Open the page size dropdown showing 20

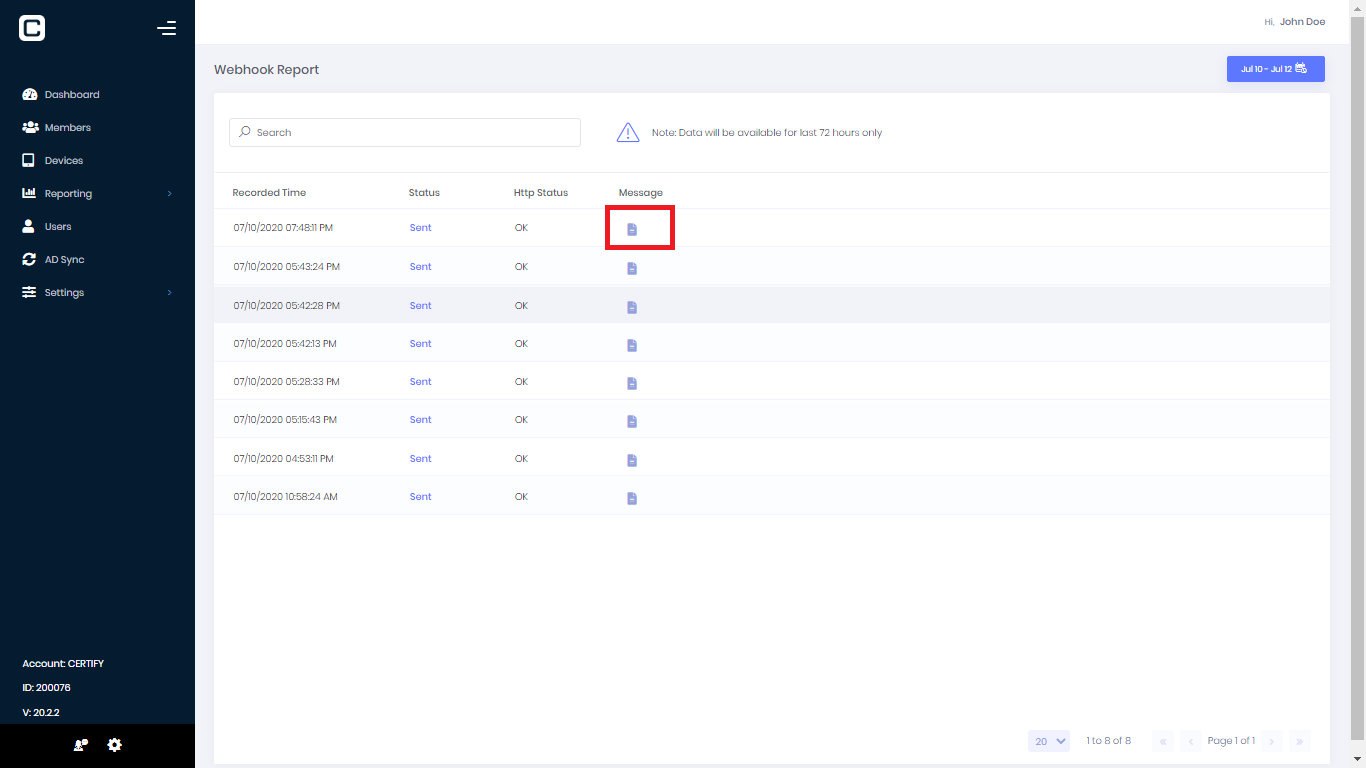point(1049,741)
